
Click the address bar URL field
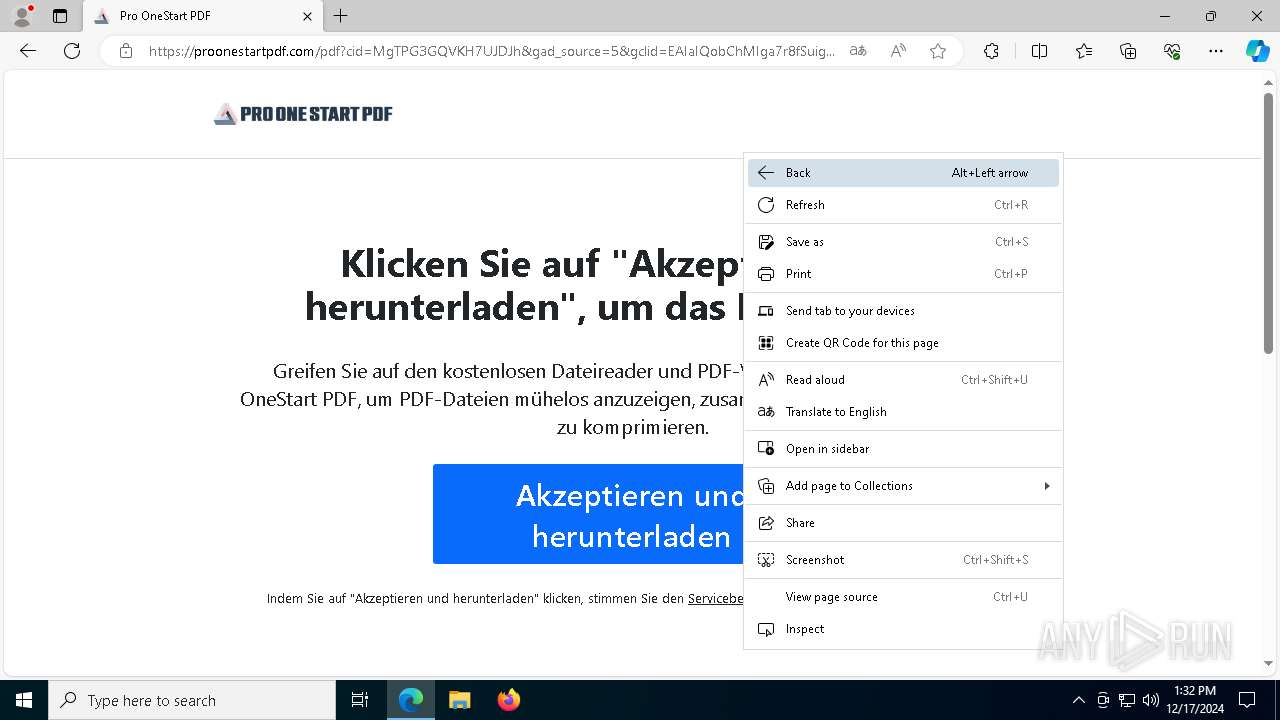[x=492, y=51]
